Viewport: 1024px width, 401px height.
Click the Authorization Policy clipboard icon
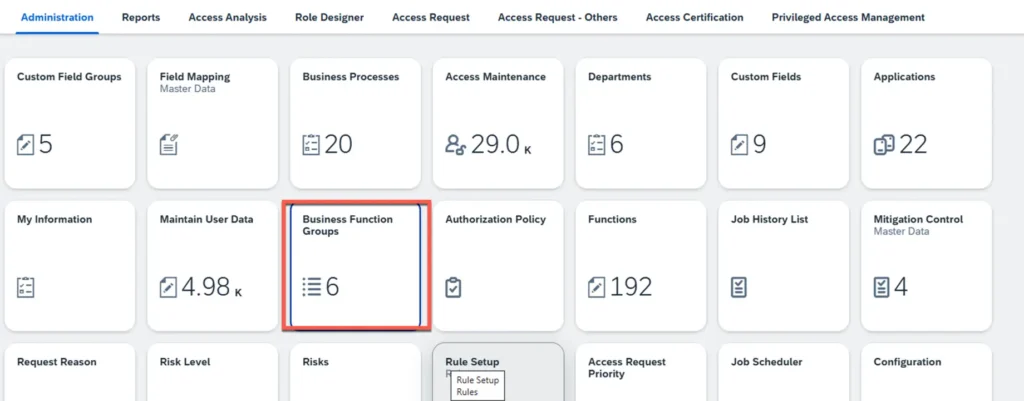454,288
